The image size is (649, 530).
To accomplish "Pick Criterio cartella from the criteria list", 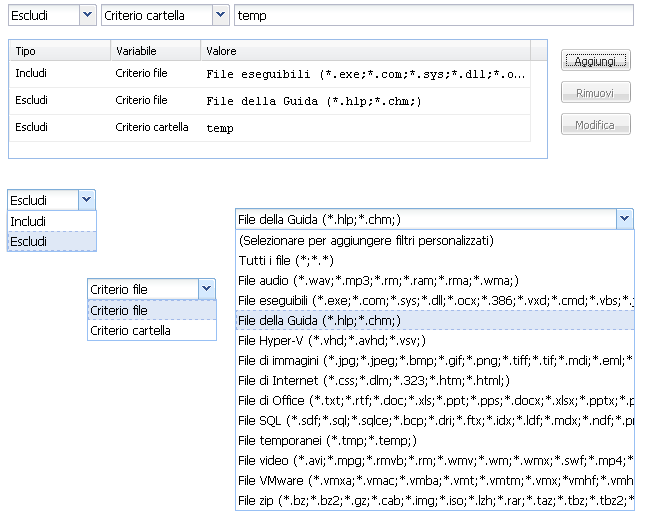I will tap(151, 330).
